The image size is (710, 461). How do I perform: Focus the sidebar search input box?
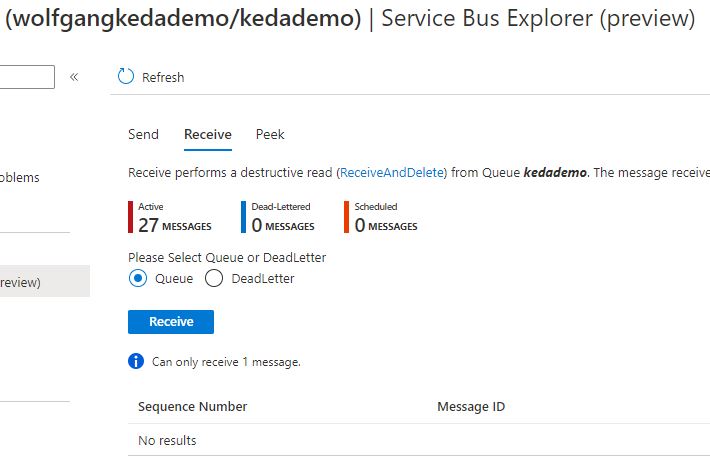(x=27, y=77)
